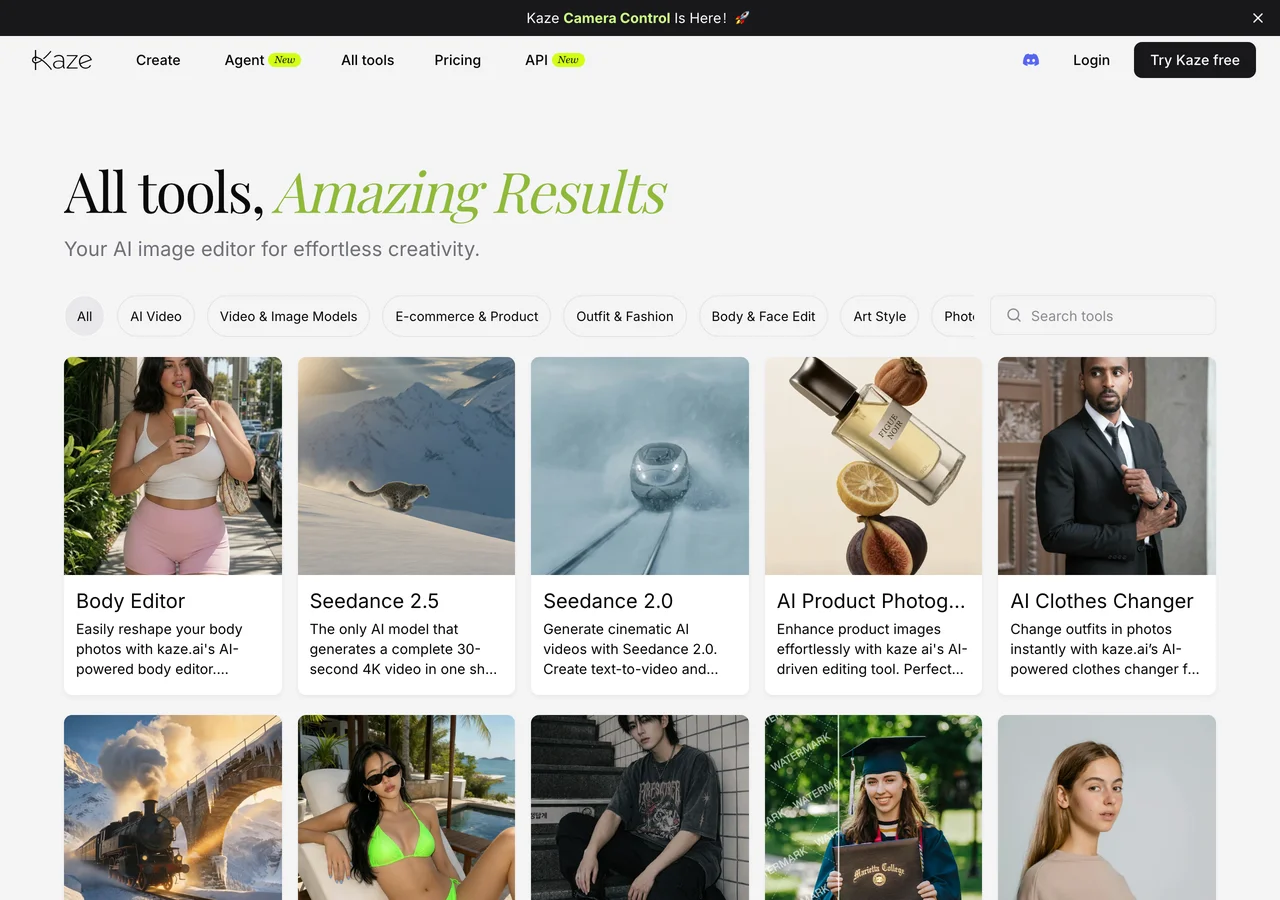
Task: Open the Pricing page
Action: (x=458, y=60)
